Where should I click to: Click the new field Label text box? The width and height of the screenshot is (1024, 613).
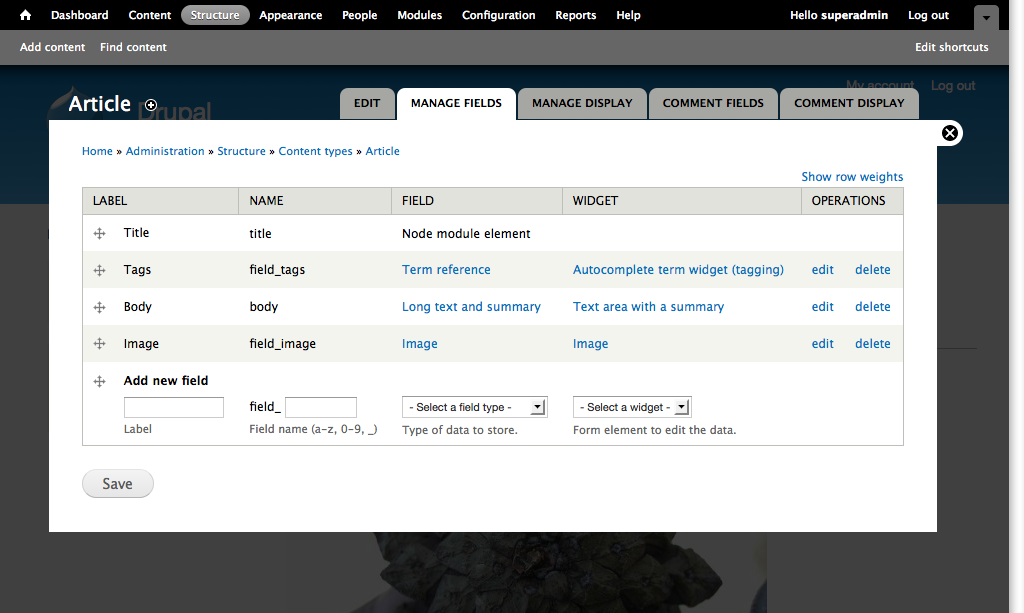(173, 407)
